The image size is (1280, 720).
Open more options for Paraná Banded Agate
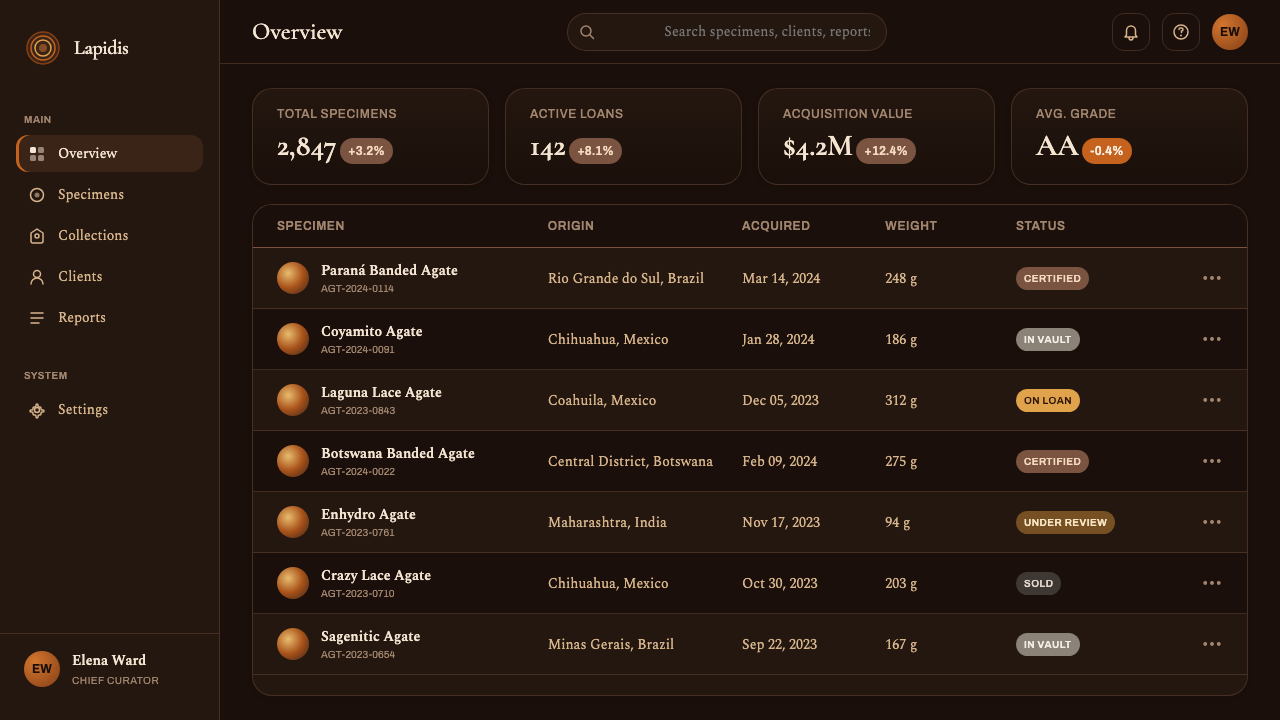tap(1212, 278)
